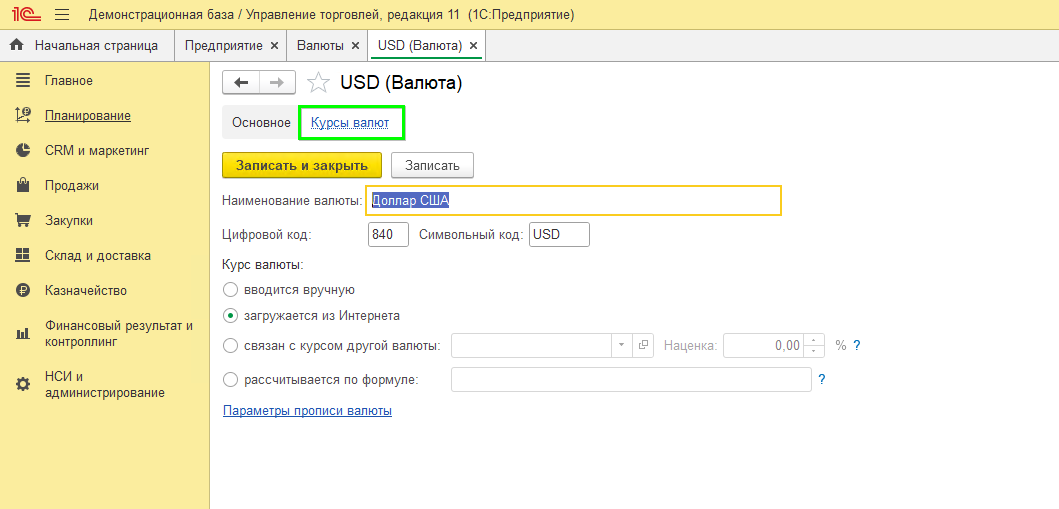Select the загружается из Интернета radio button

point(230,315)
